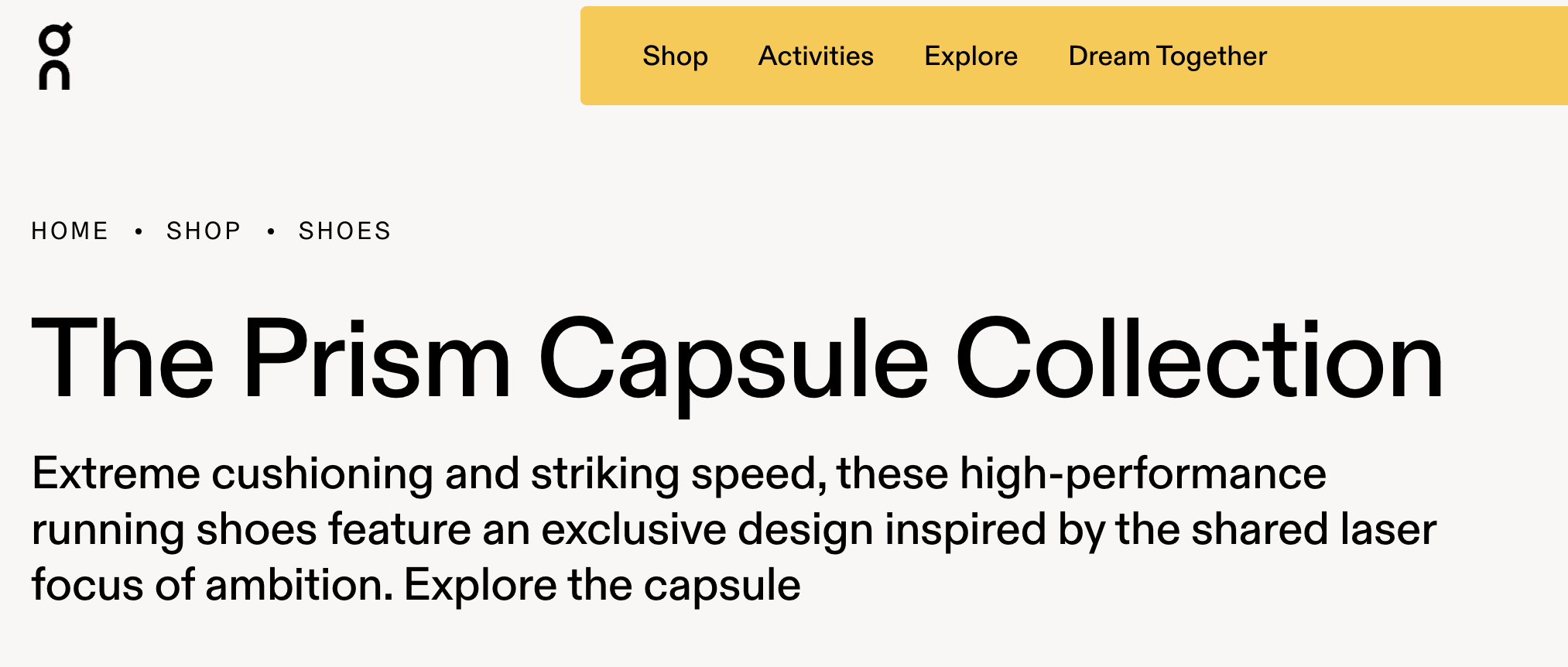Viewport: 1568px width, 667px height.
Task: Select the "Explore the capsule" text
Action: point(602,585)
